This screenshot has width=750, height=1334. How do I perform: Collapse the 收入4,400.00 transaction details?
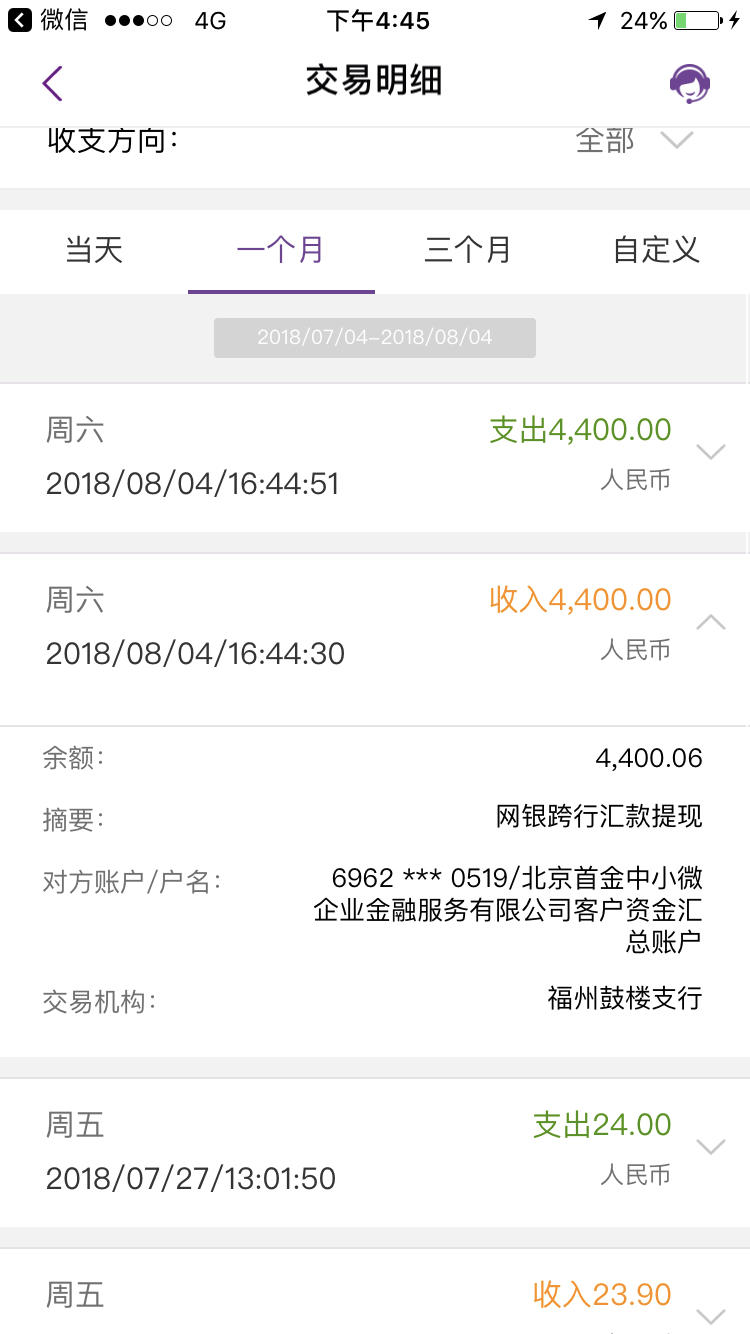coord(710,622)
